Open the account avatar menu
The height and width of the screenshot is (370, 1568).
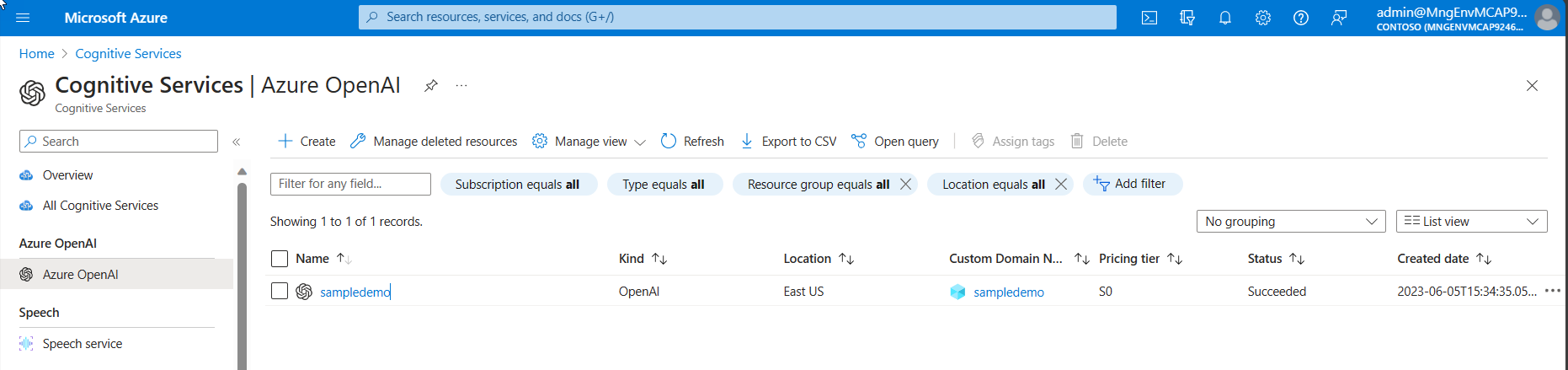(x=1547, y=18)
